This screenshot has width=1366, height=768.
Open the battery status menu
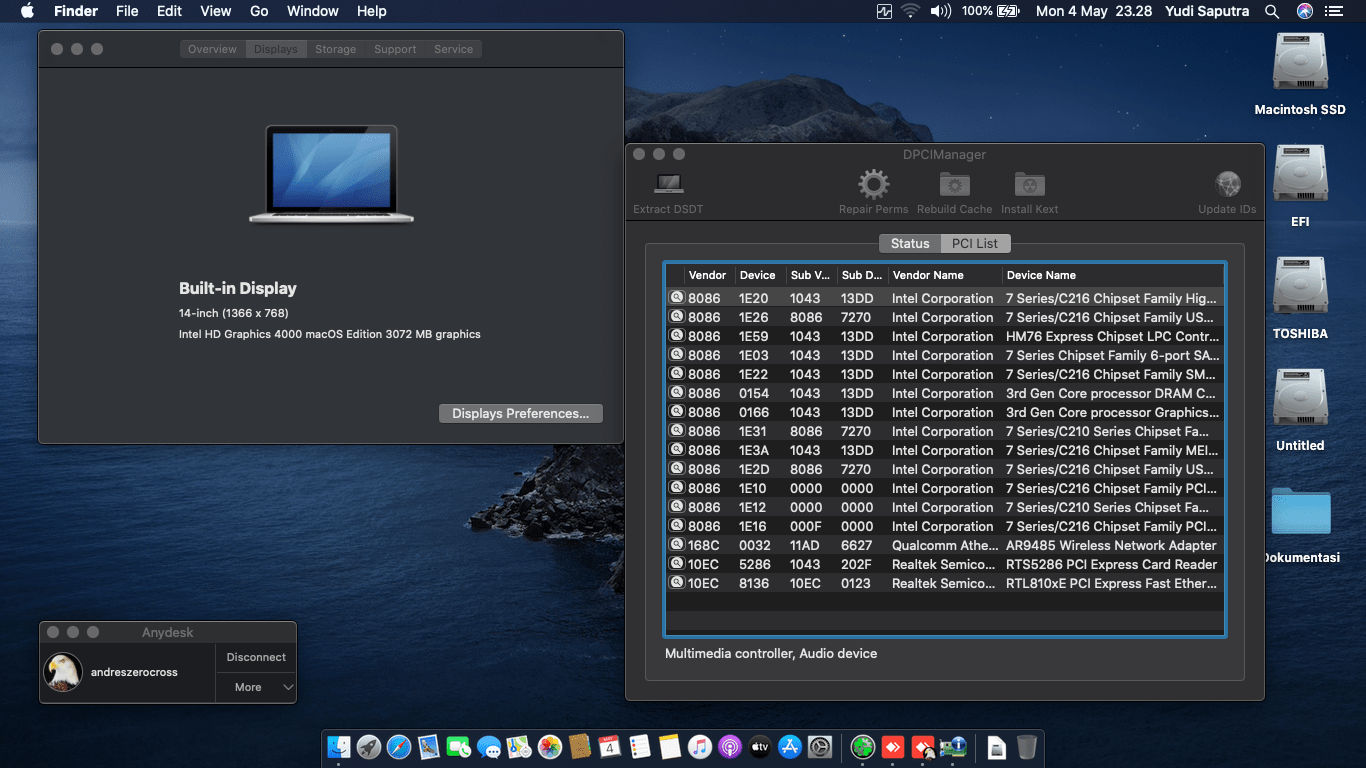pos(990,11)
